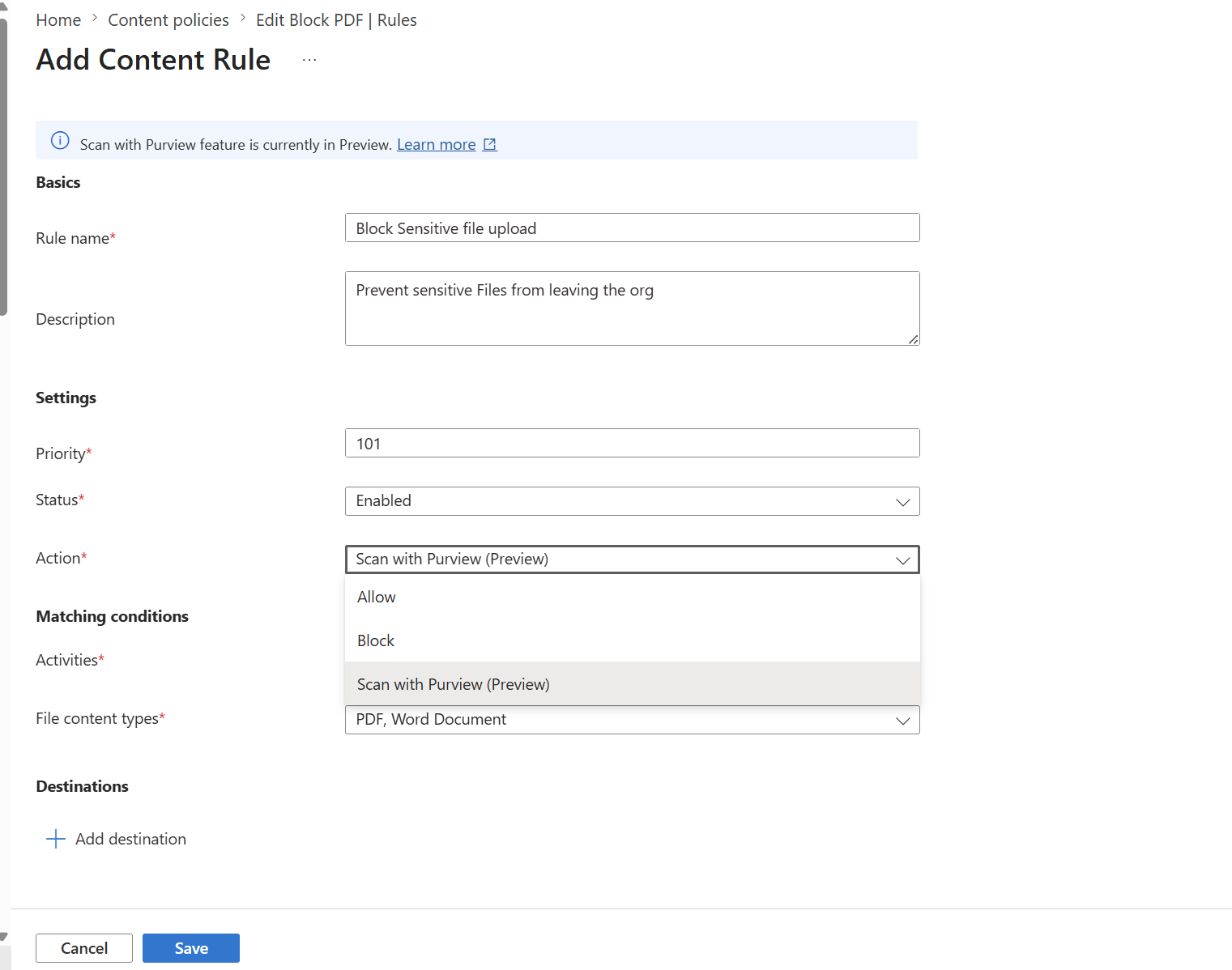
Task: Click the Action dropdown chevron arrow
Action: 902,560
